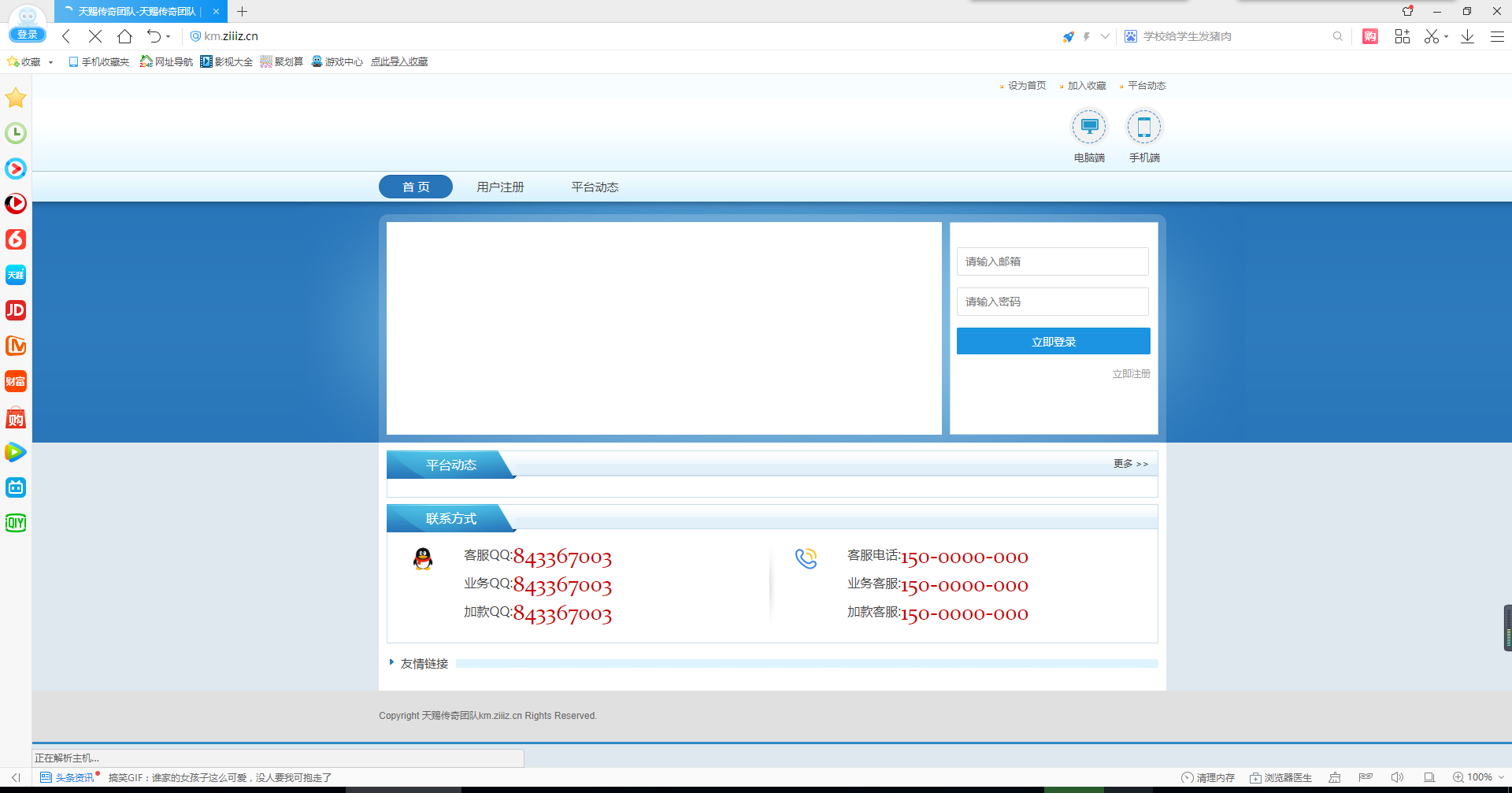Click the 立即登录 button
This screenshot has height=793, width=1512.
pos(1053,341)
